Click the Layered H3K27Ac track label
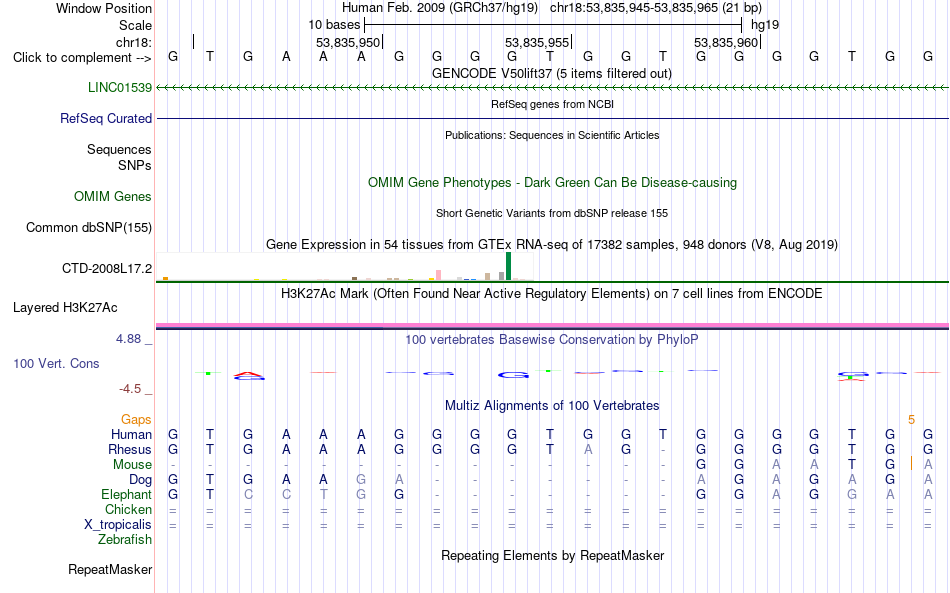Image resolution: width=950 pixels, height=593 pixels. point(65,308)
